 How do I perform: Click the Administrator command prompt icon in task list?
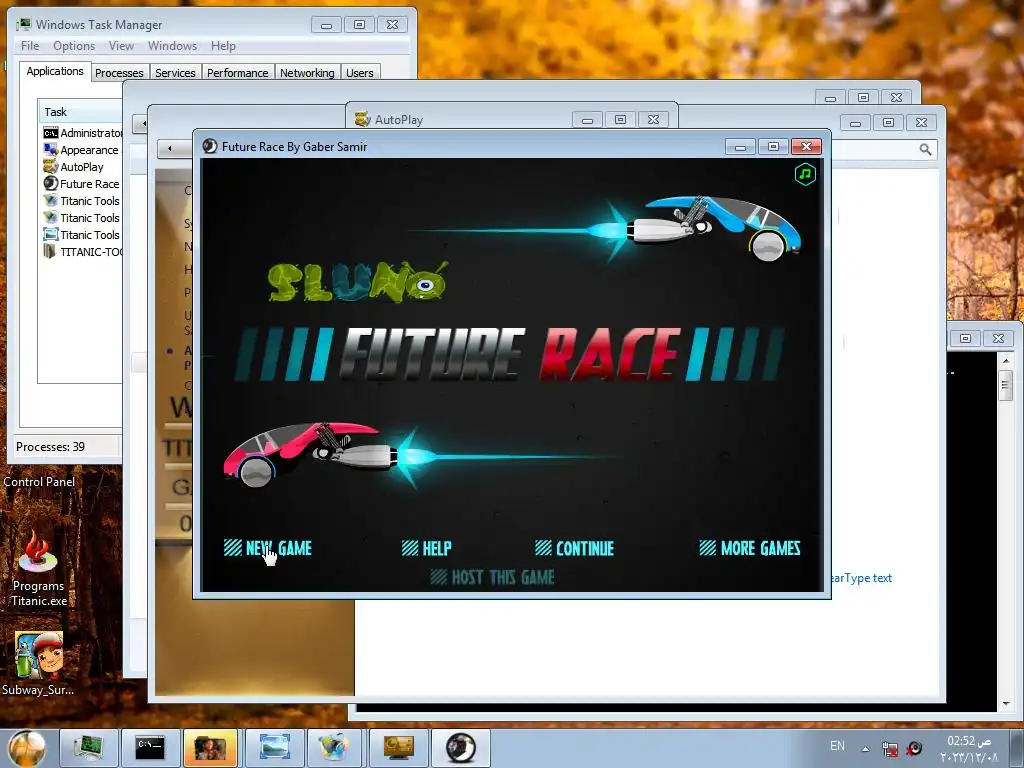click(50, 133)
